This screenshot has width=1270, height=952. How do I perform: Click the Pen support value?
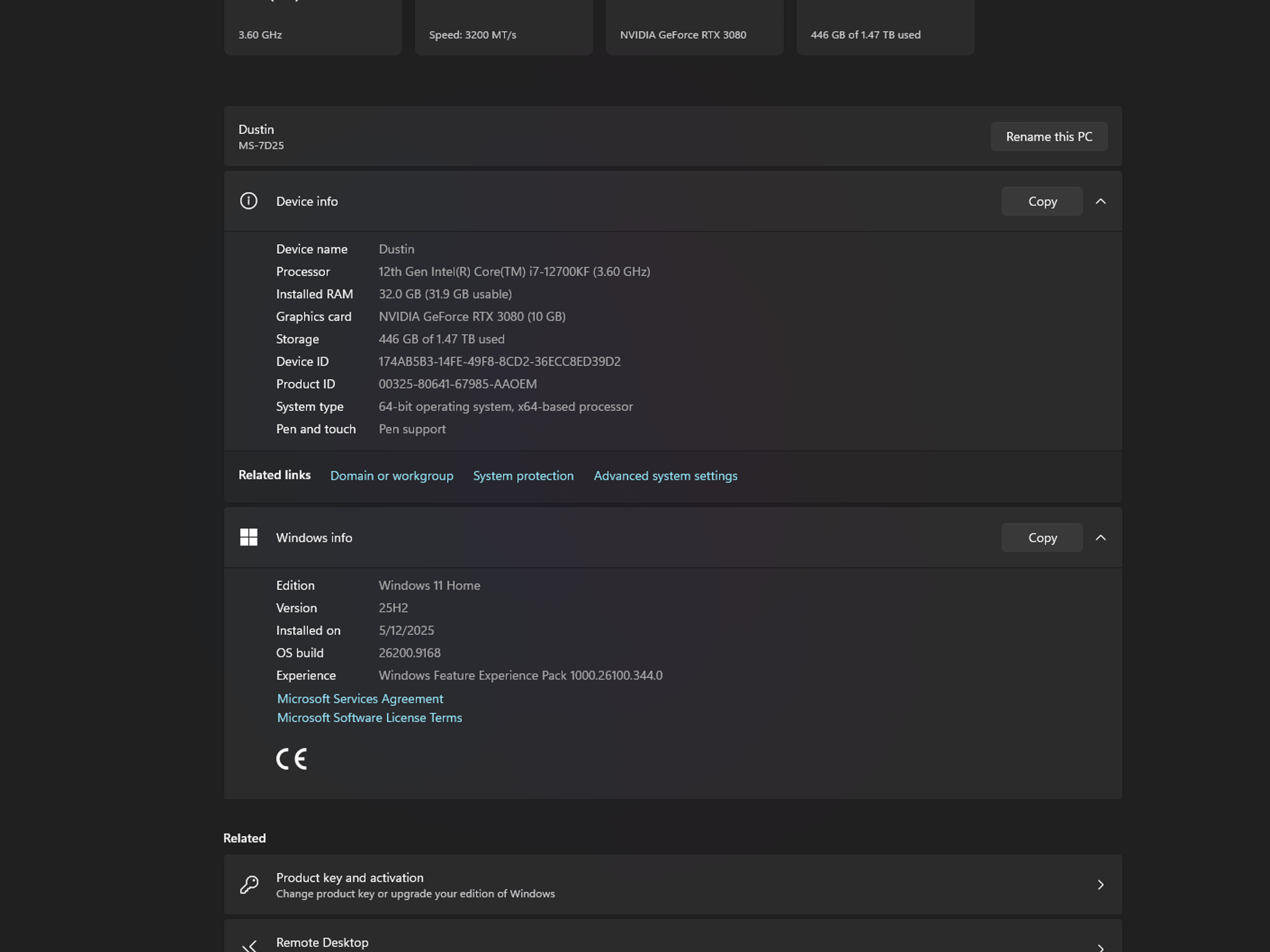(412, 429)
